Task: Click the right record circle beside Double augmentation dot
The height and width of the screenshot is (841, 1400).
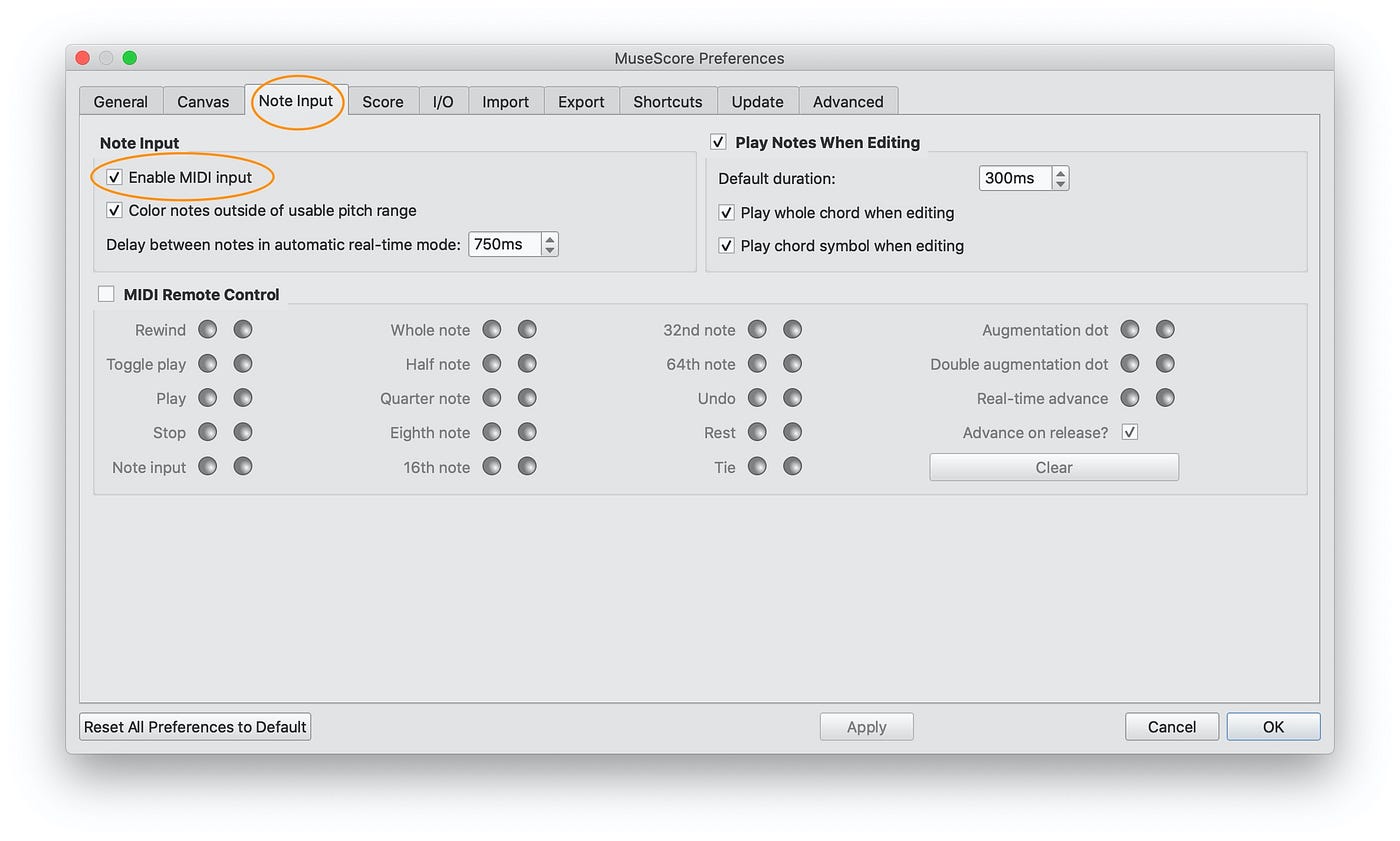Action: 1165,363
